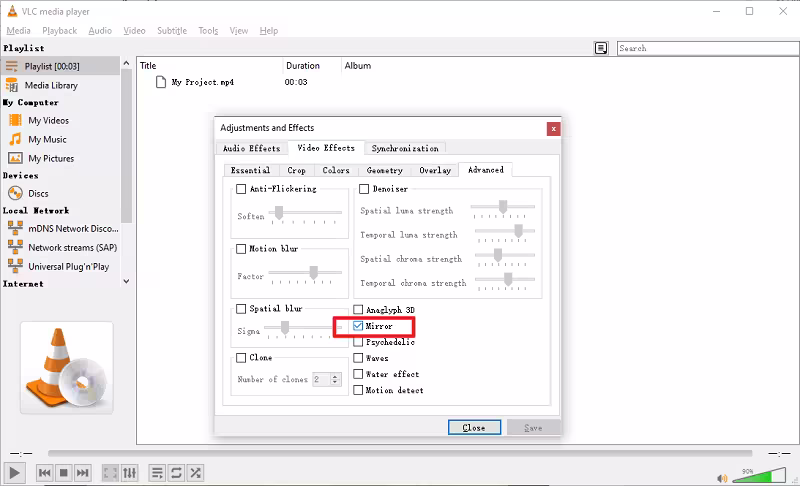Open the Overlay sub-tab

(x=435, y=170)
